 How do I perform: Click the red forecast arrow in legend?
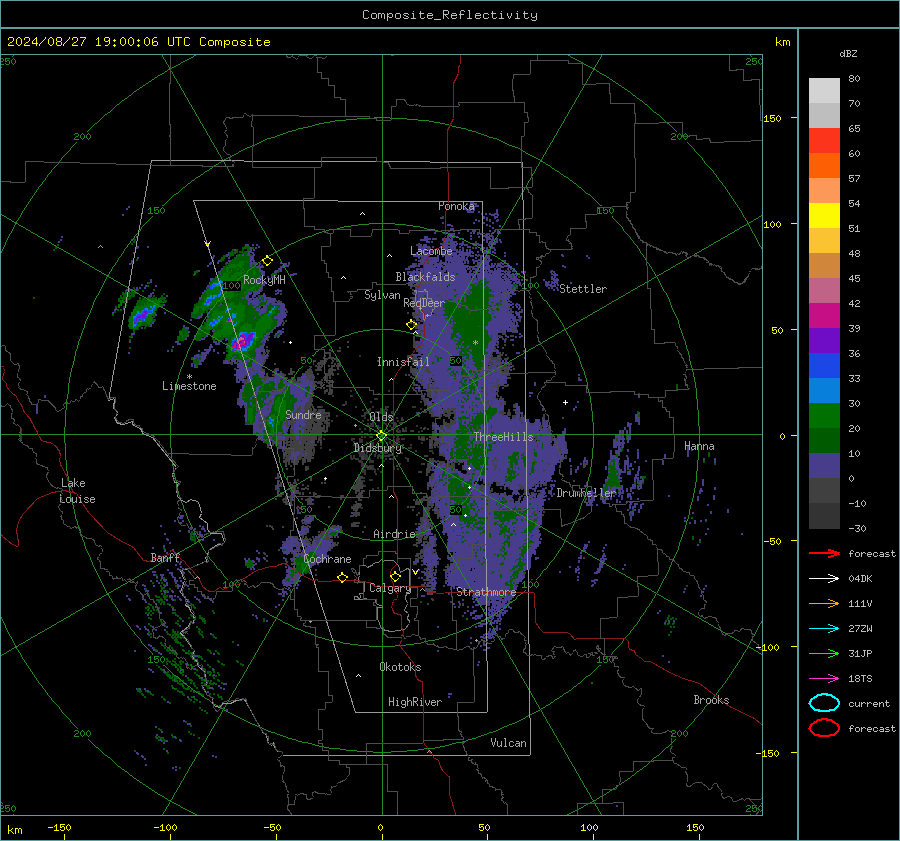824,553
